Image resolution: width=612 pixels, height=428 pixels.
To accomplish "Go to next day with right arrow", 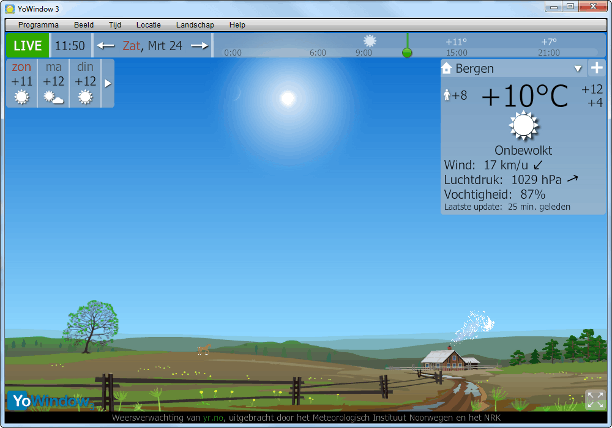I will 199,46.
